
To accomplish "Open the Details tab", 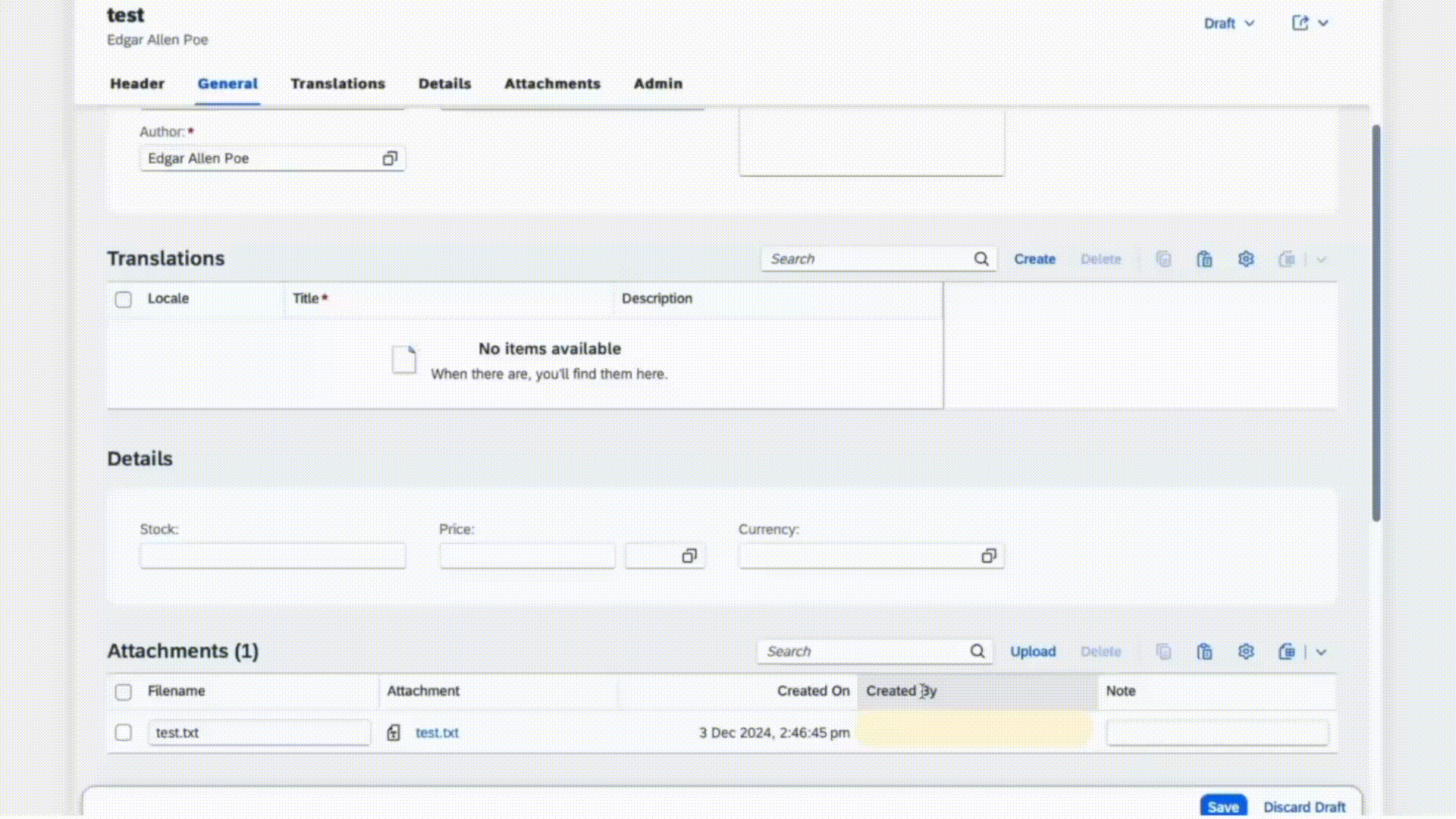I will pos(444,83).
